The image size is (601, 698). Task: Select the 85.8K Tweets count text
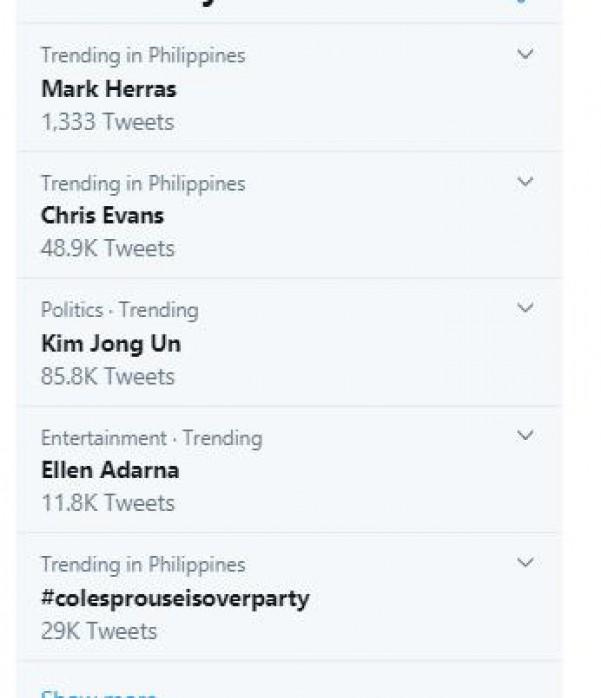point(107,376)
